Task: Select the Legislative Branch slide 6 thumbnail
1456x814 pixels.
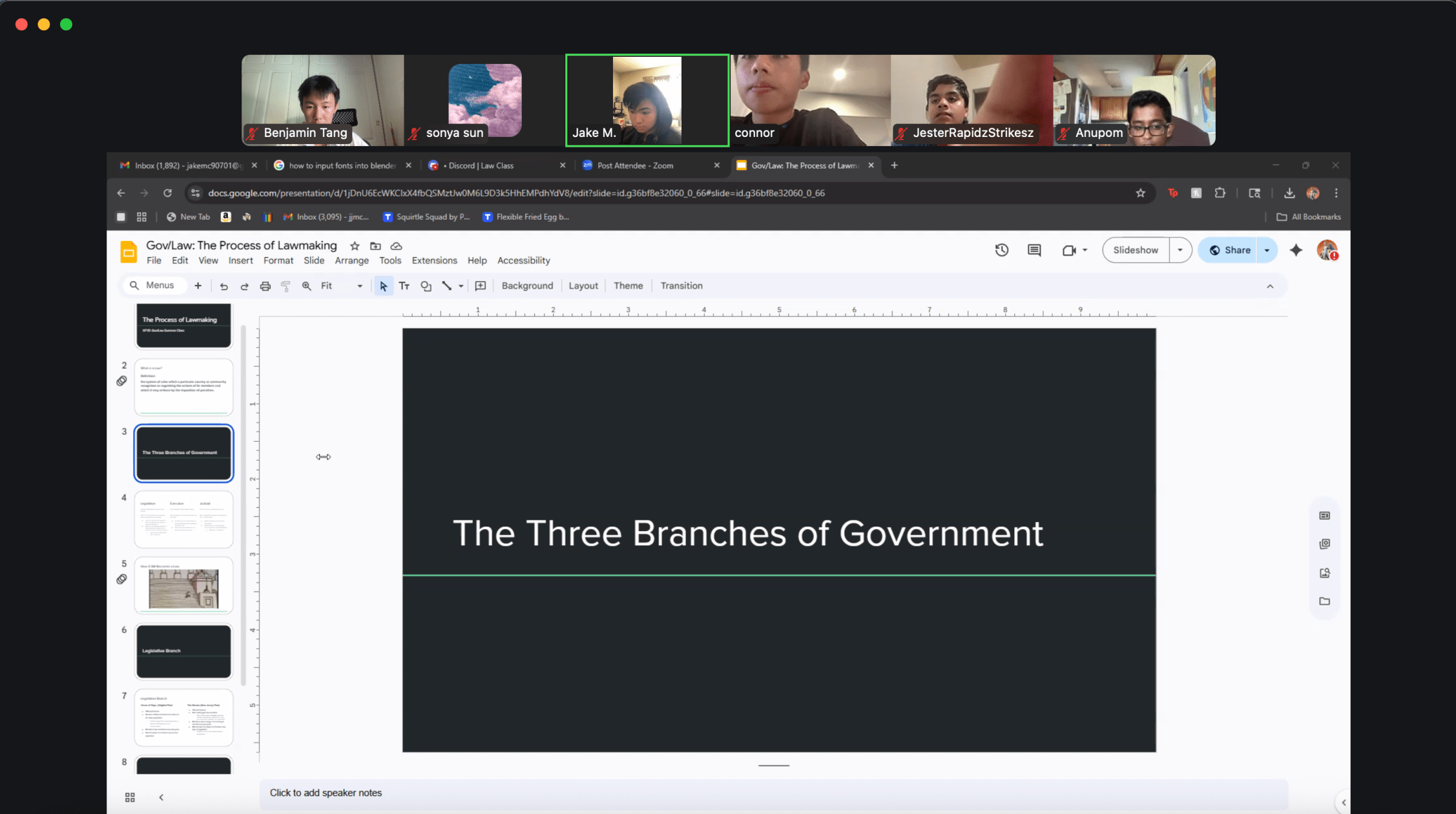Action: [183, 651]
